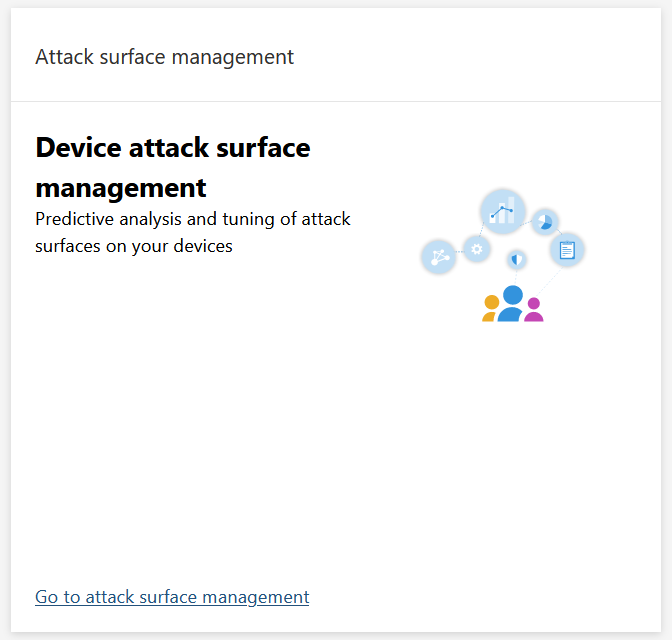This screenshot has width=672, height=640.
Task: Click the magenta person icon
Action: (x=534, y=309)
